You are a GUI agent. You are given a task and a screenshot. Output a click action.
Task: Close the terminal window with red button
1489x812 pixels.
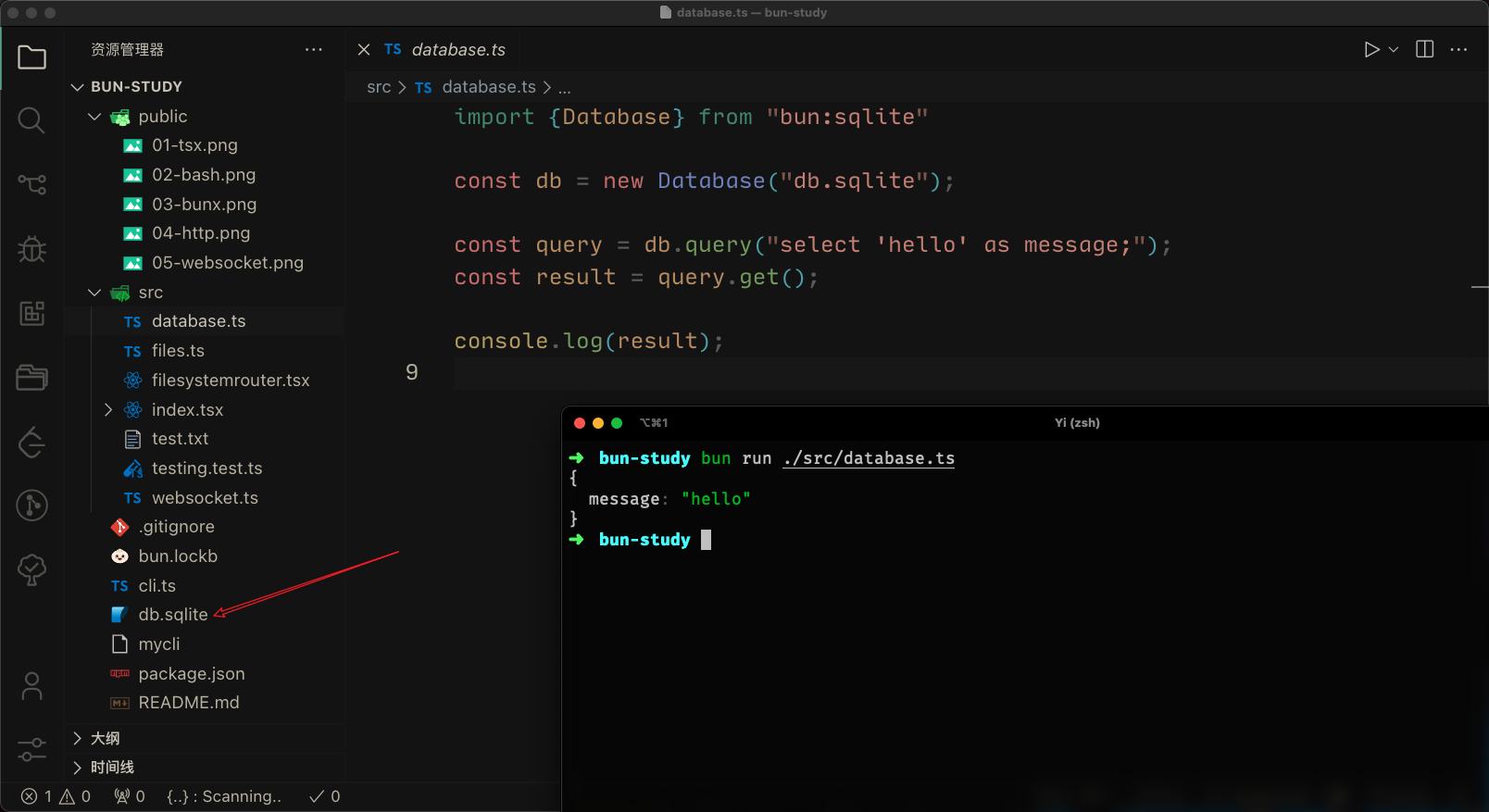[x=580, y=423]
